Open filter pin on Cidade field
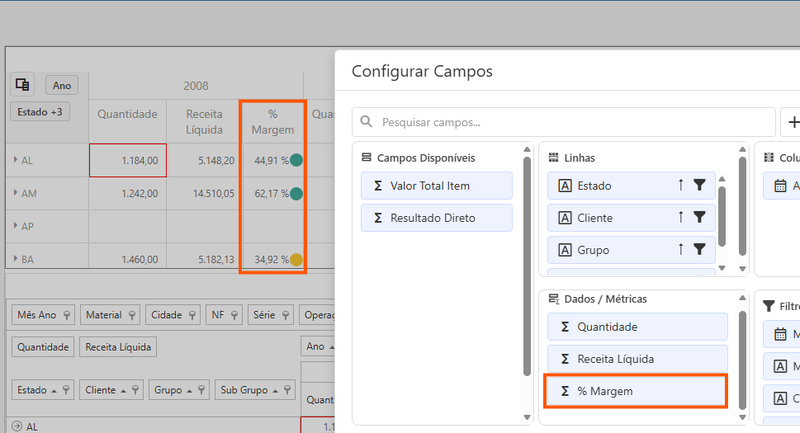The image size is (800, 433). click(x=192, y=315)
